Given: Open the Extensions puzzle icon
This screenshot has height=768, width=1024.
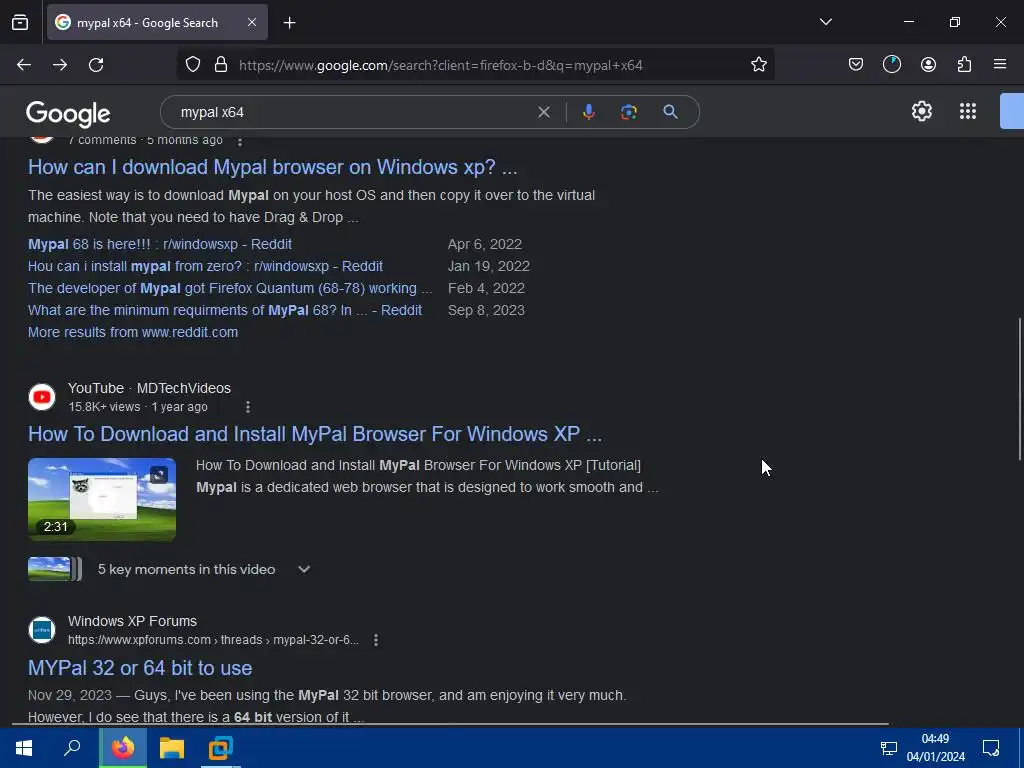Looking at the screenshot, I should (x=964, y=64).
